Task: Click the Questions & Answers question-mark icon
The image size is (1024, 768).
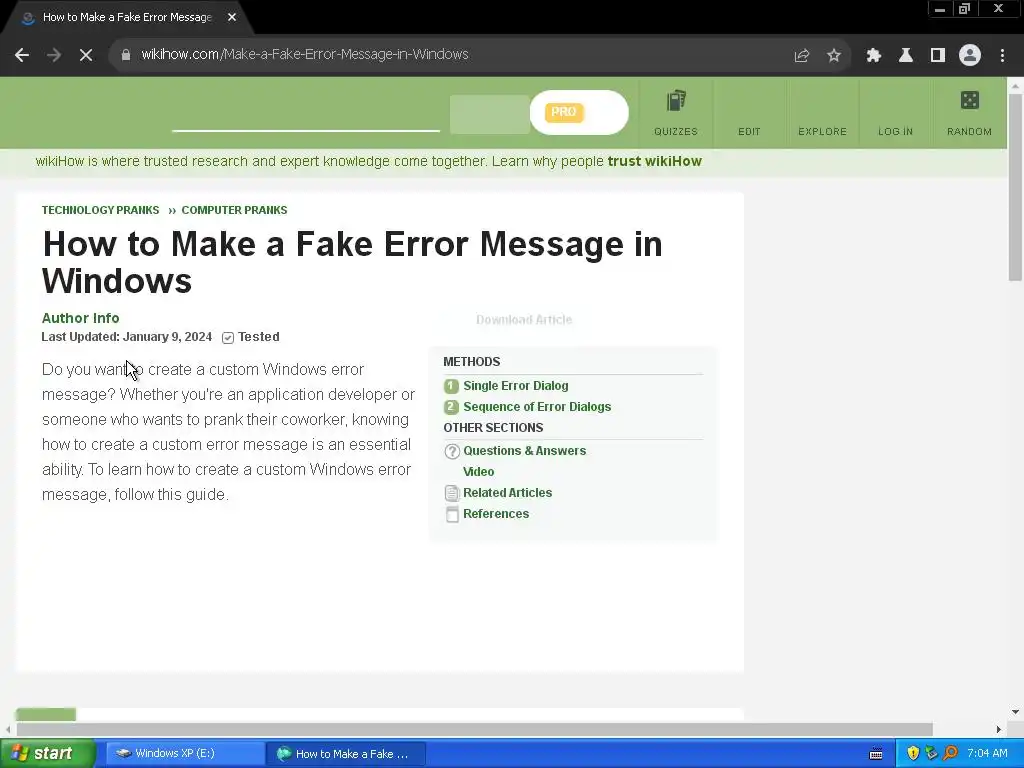Action: (x=452, y=451)
